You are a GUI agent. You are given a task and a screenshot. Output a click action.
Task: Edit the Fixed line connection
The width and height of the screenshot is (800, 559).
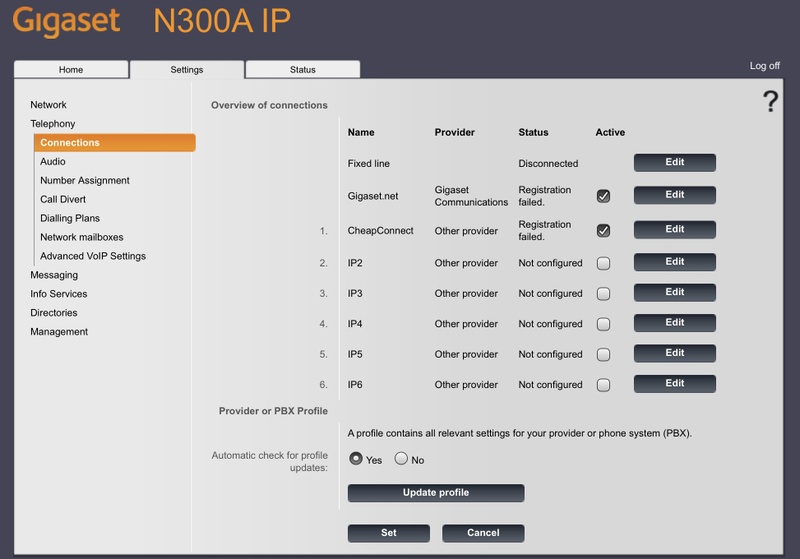tap(674, 162)
